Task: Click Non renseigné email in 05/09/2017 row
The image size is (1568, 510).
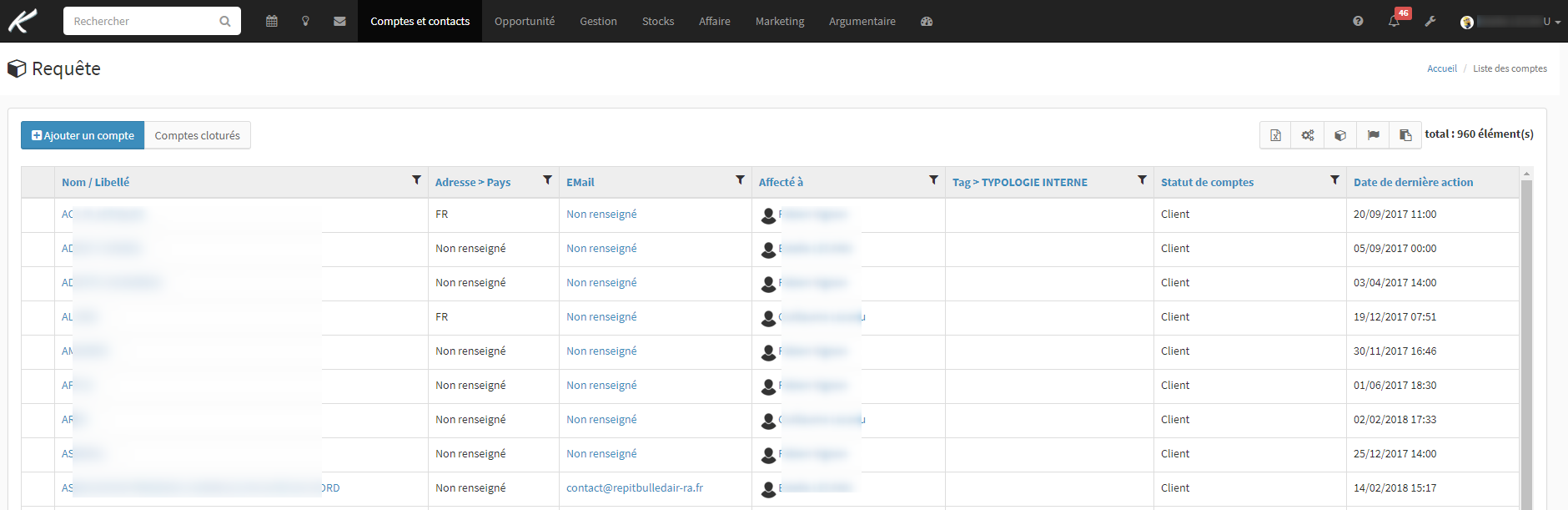Action: [601, 249]
